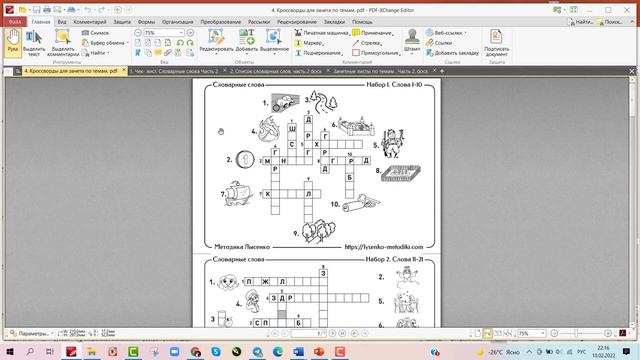
Task: Open the Edit (Редактировать) objects tool
Action: tap(216, 42)
